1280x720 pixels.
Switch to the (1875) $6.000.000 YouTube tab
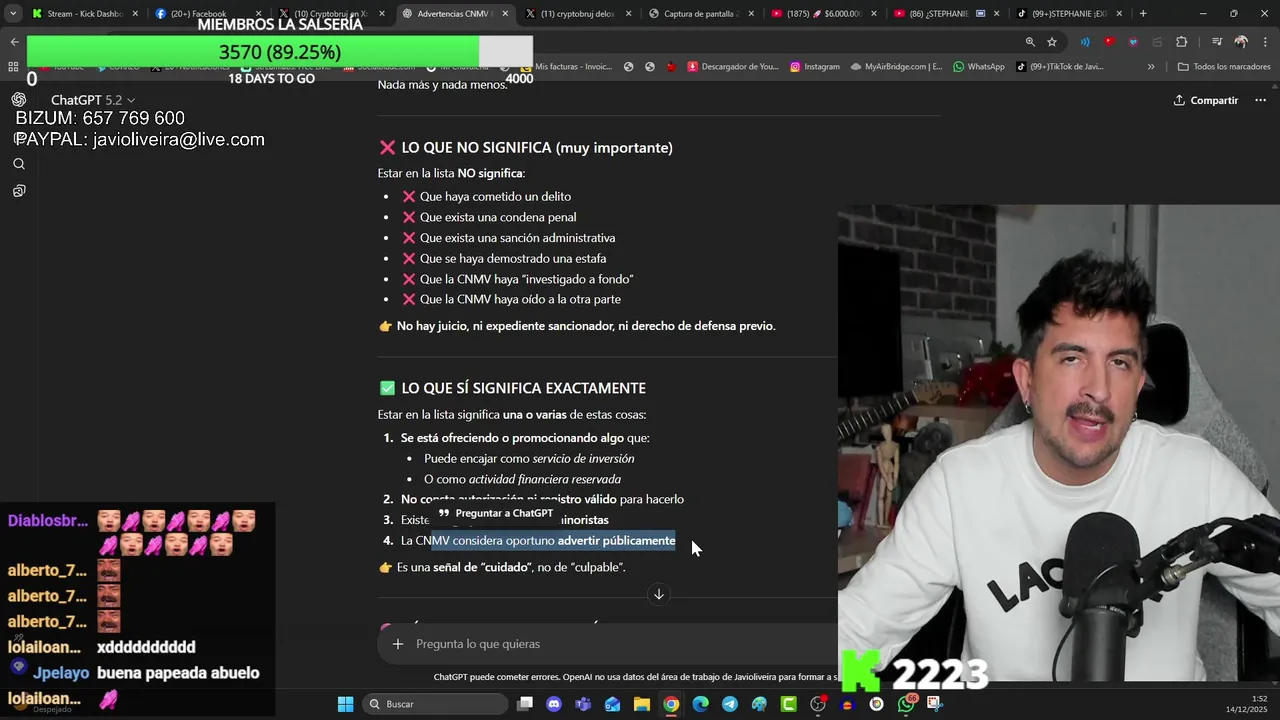pos(824,14)
